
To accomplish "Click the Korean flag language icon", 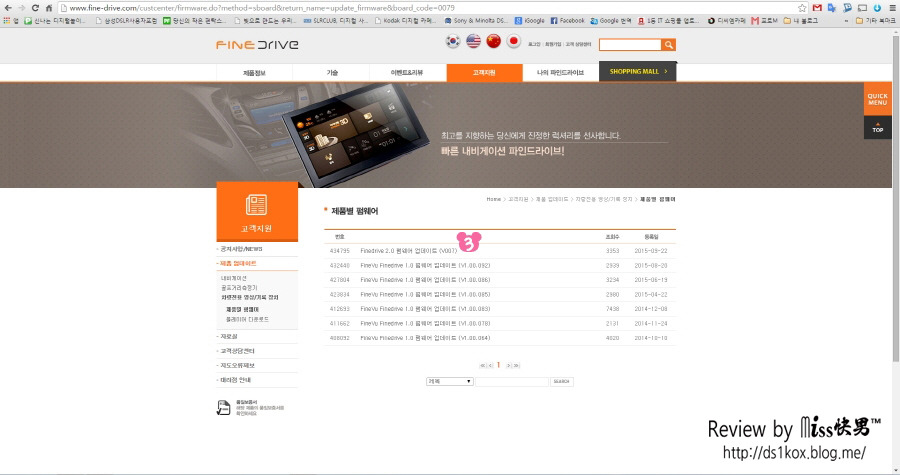I will click(453, 41).
